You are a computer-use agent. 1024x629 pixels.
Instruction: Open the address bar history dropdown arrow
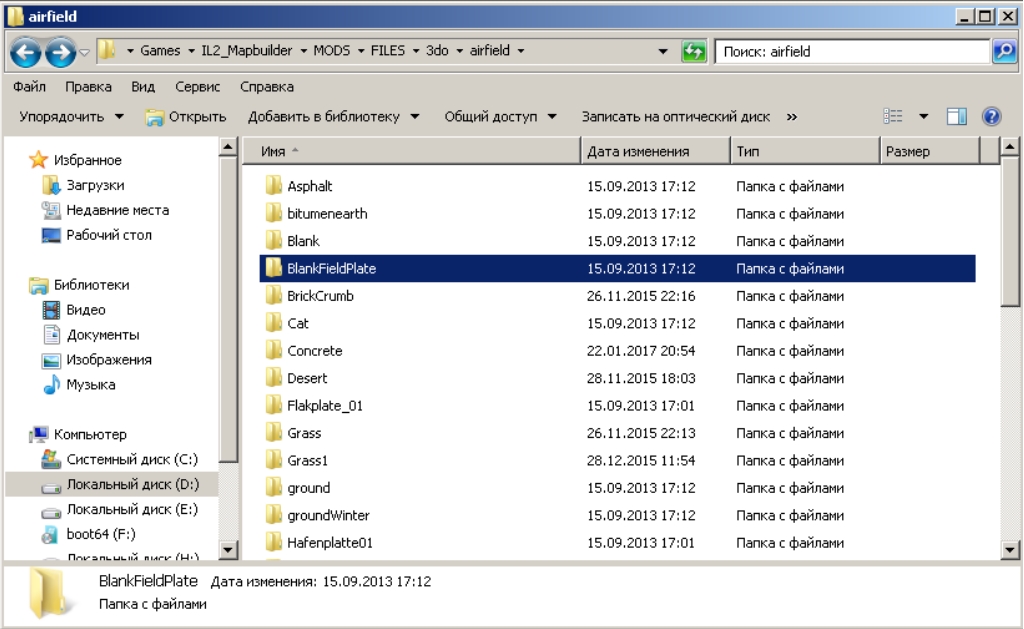[x=663, y=51]
